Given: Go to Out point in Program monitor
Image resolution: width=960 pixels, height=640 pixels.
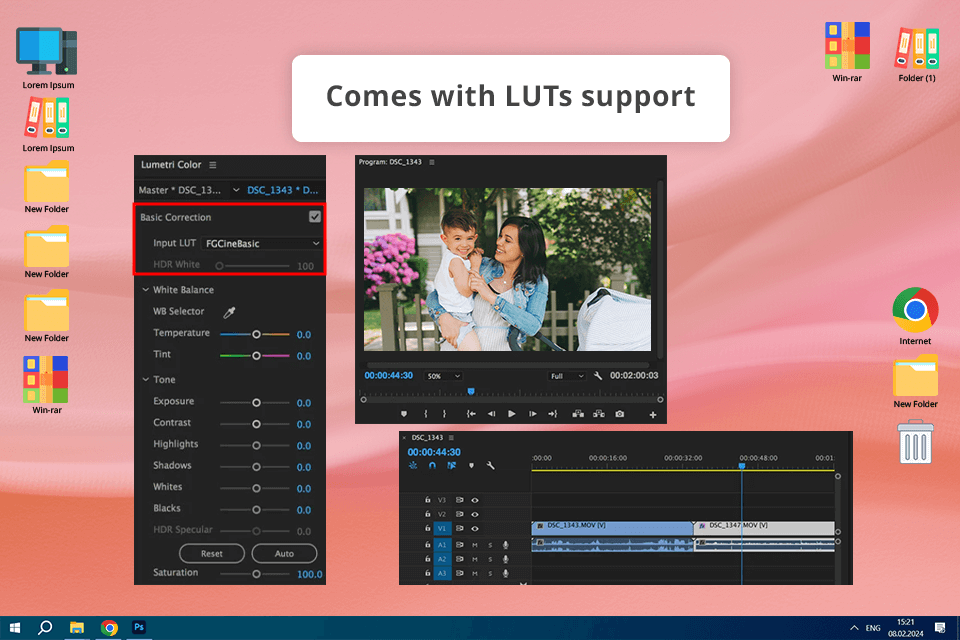Looking at the screenshot, I should click(x=552, y=414).
